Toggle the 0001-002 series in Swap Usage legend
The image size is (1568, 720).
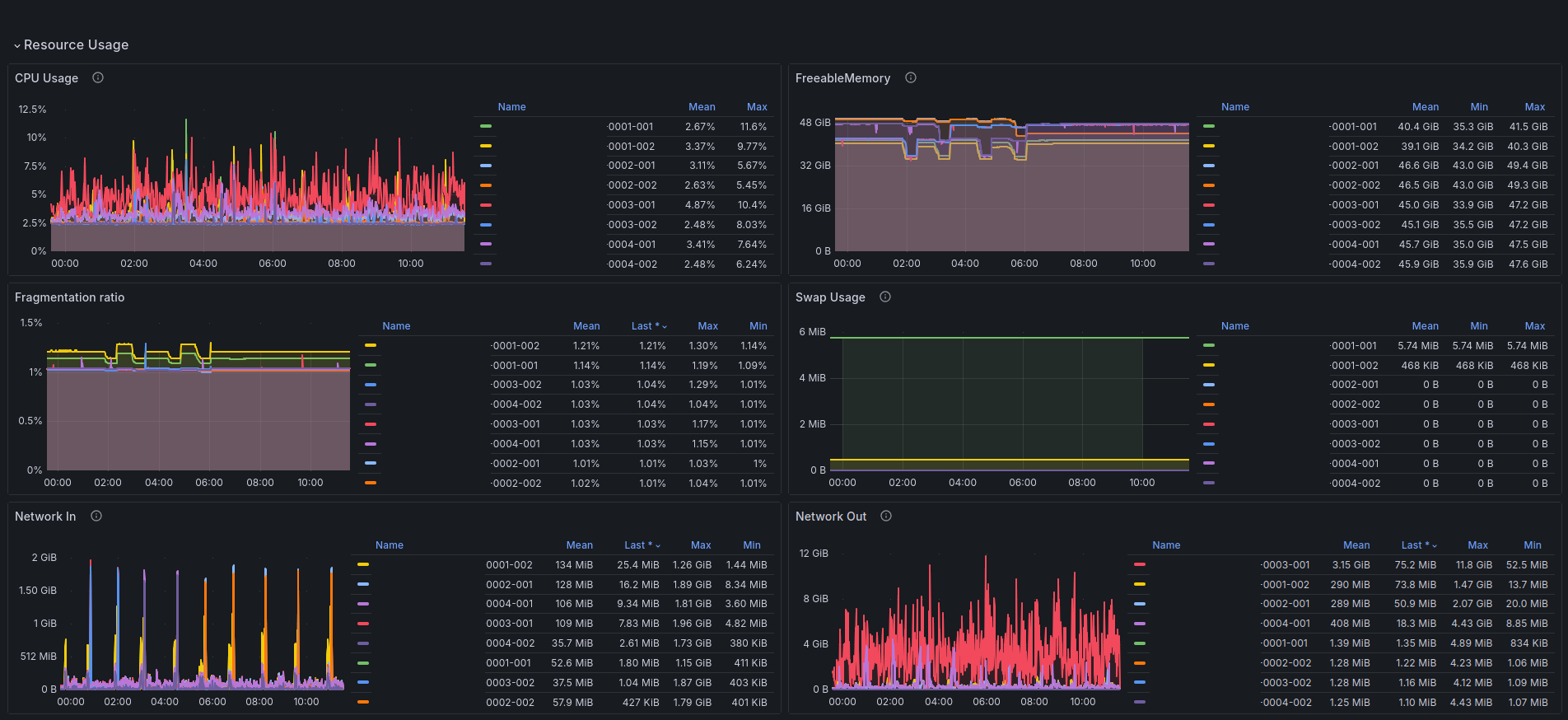coord(1355,366)
